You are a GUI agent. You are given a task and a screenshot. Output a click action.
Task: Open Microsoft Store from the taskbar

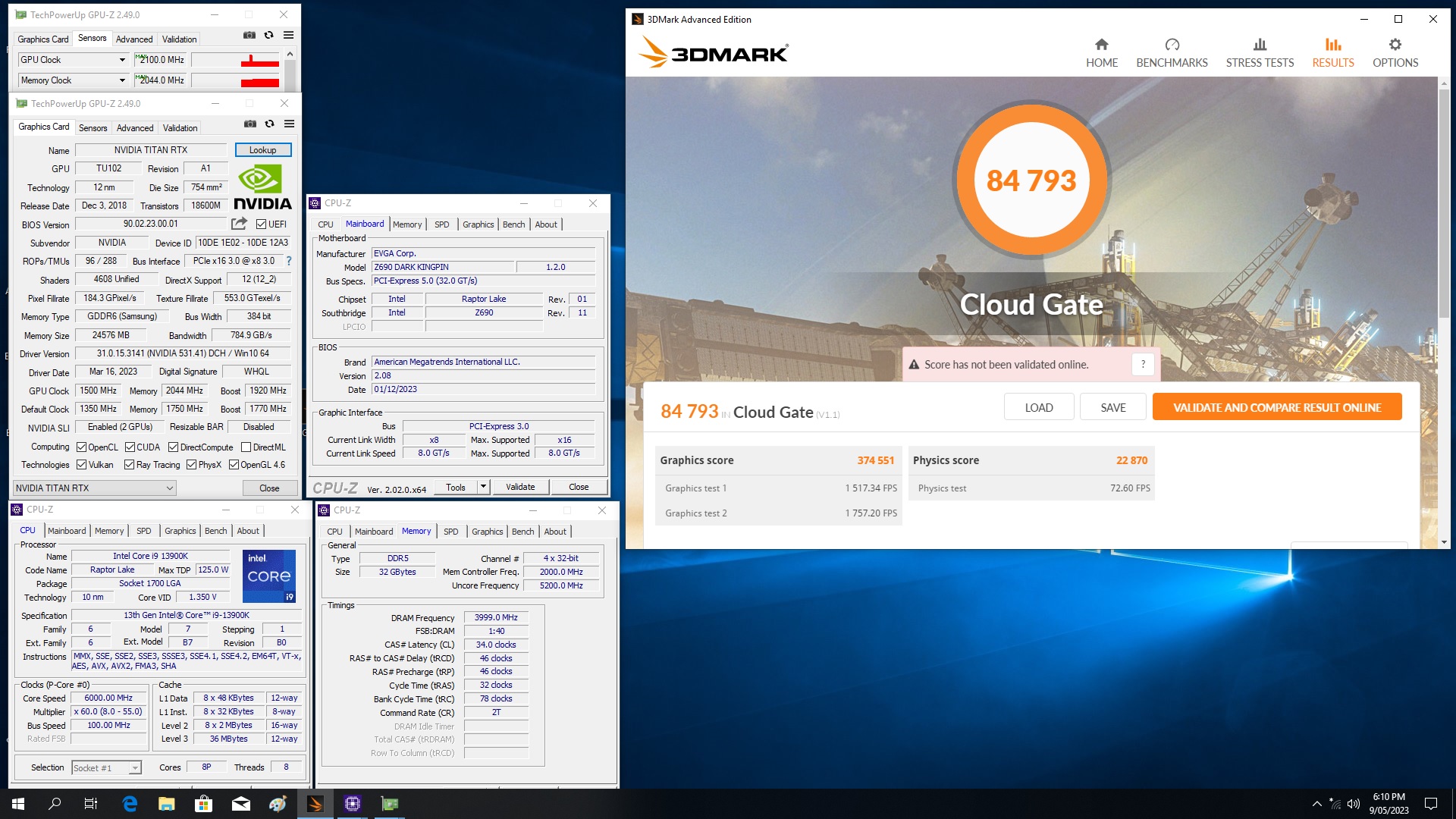203,804
